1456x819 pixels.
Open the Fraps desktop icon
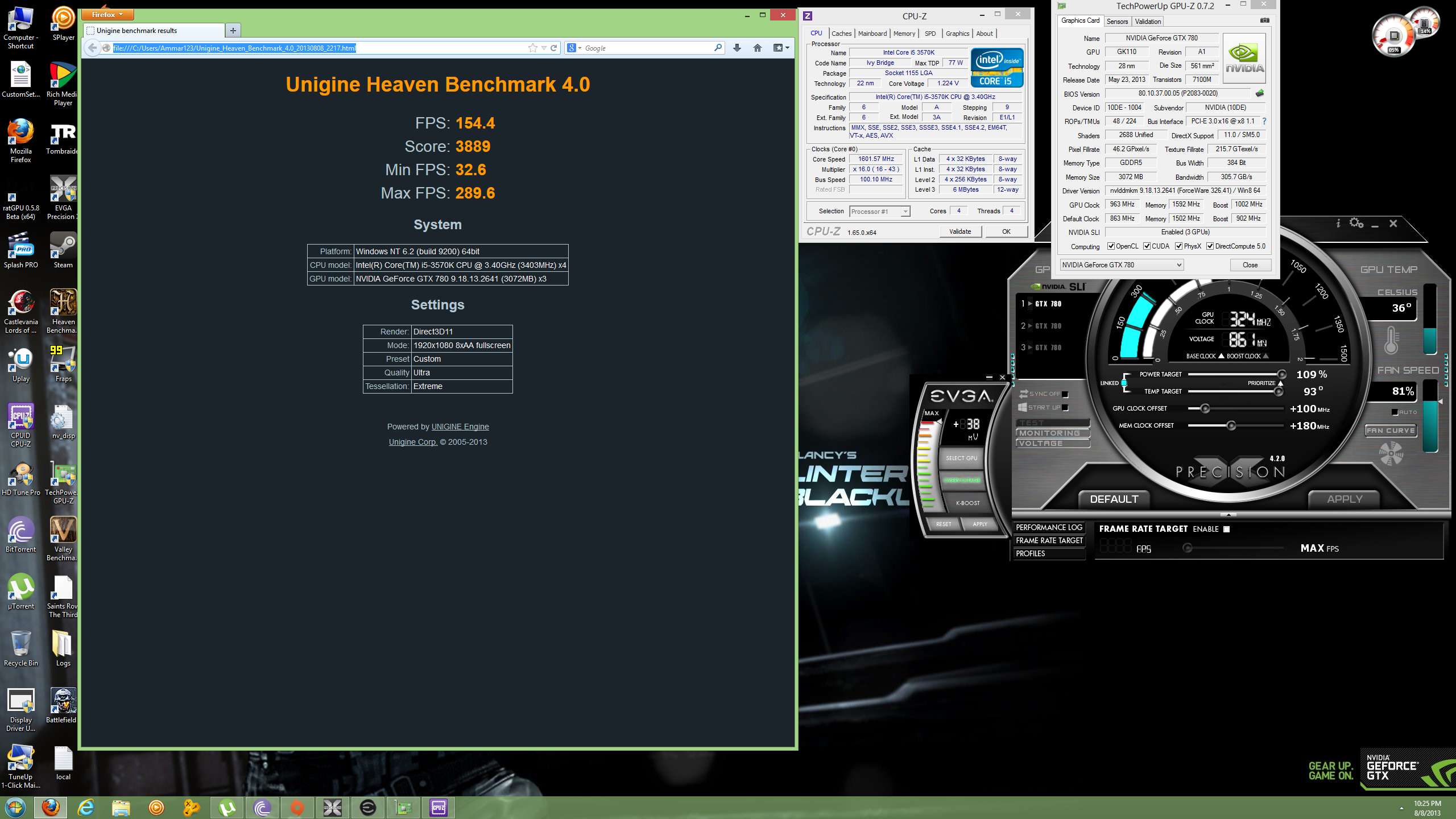pos(63,363)
